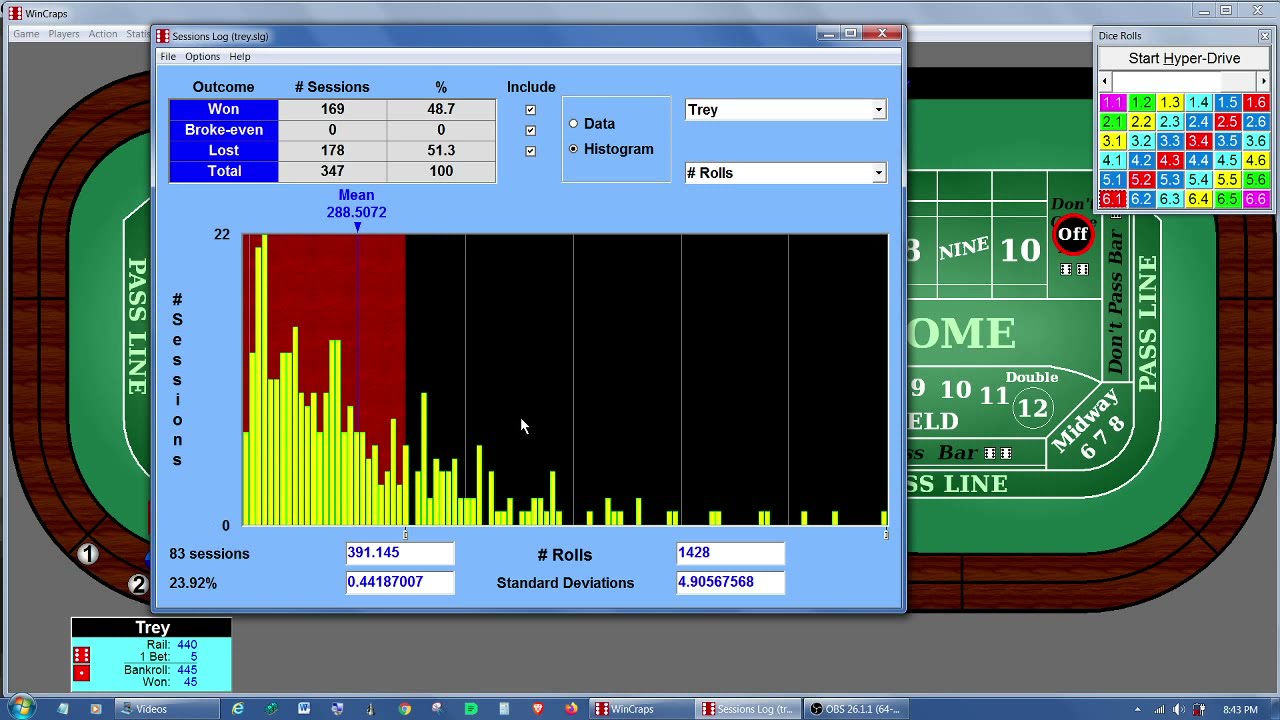The height and width of the screenshot is (720, 1280).
Task: Click the network signal tray icon
Action: (x=1159, y=710)
